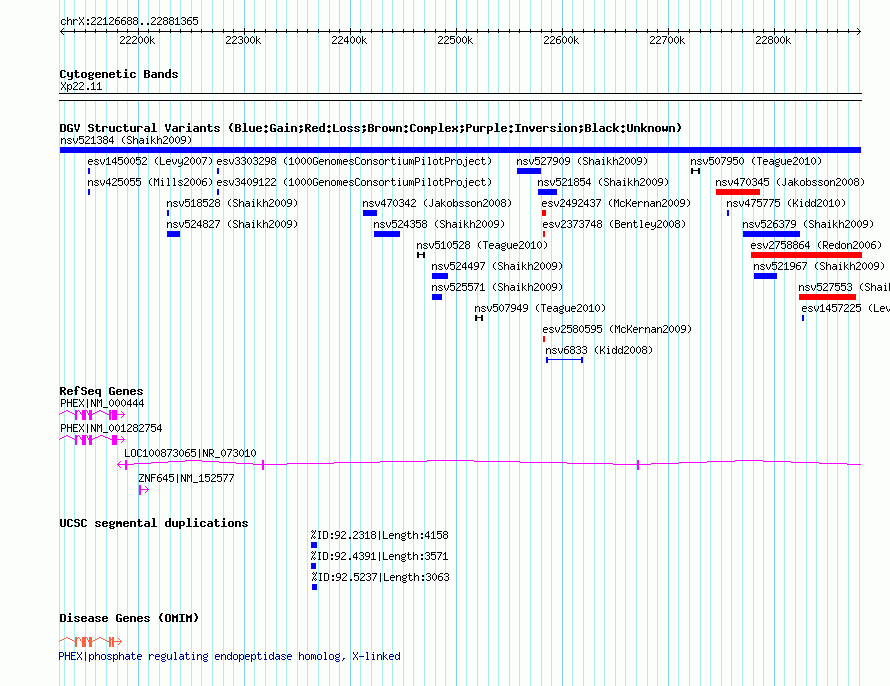Select the blue nsv6833 bracket span glyph
This screenshot has height=686, width=890.
(564, 360)
